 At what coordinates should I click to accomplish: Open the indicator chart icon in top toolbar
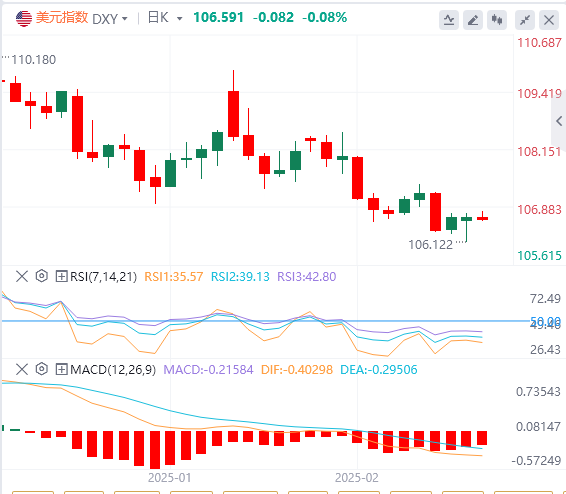[449, 20]
